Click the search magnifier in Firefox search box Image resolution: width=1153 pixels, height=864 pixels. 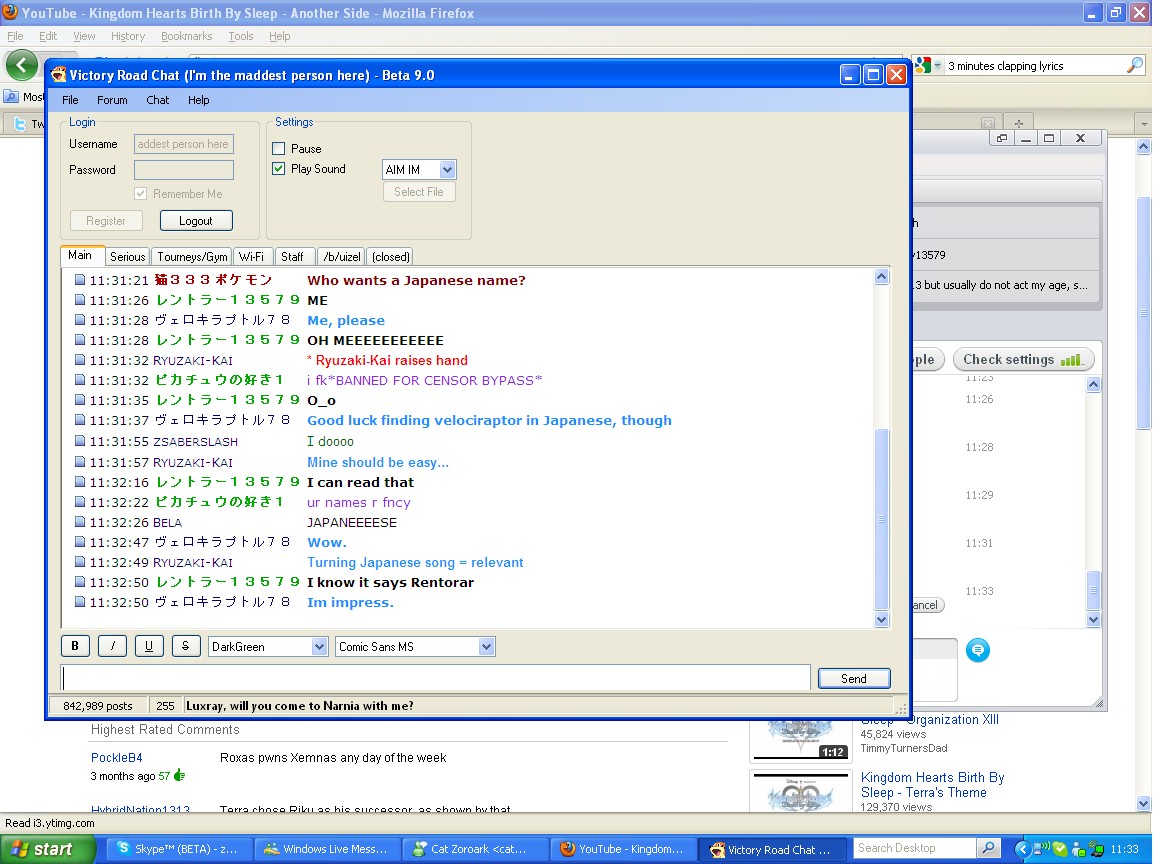click(1135, 66)
